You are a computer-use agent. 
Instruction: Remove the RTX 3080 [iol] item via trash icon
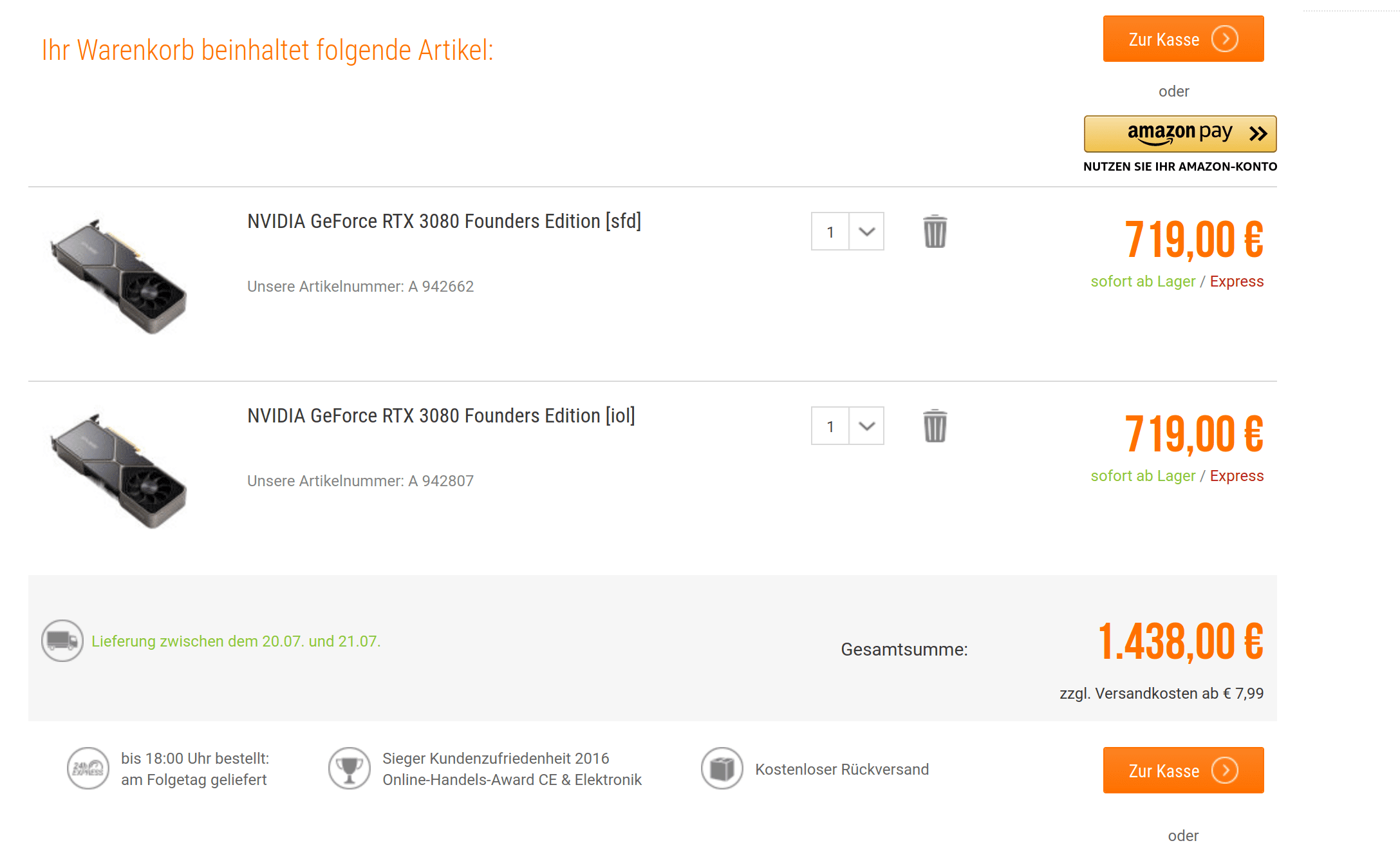click(935, 426)
